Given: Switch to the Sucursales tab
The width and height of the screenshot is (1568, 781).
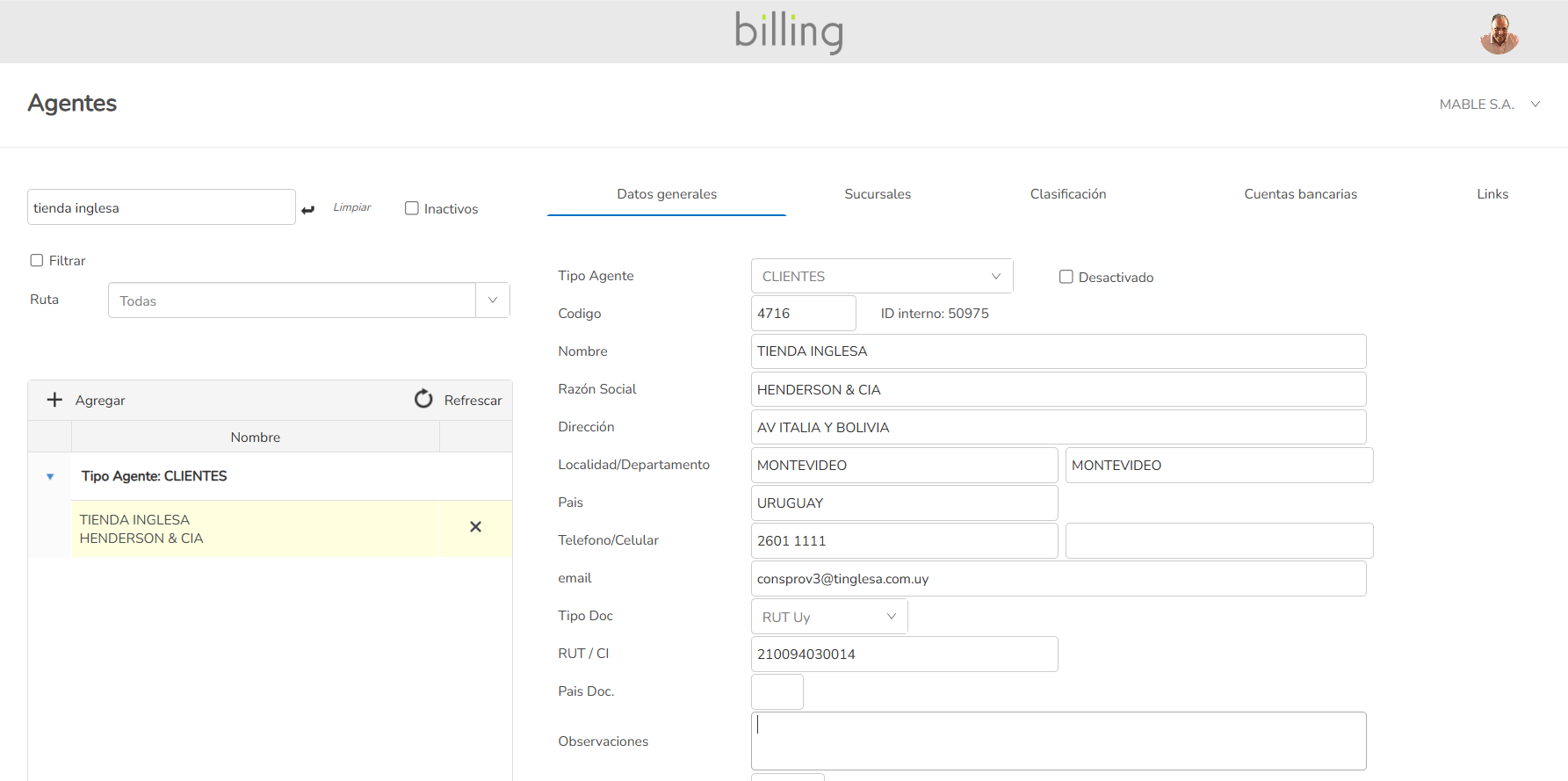Looking at the screenshot, I should (x=877, y=194).
